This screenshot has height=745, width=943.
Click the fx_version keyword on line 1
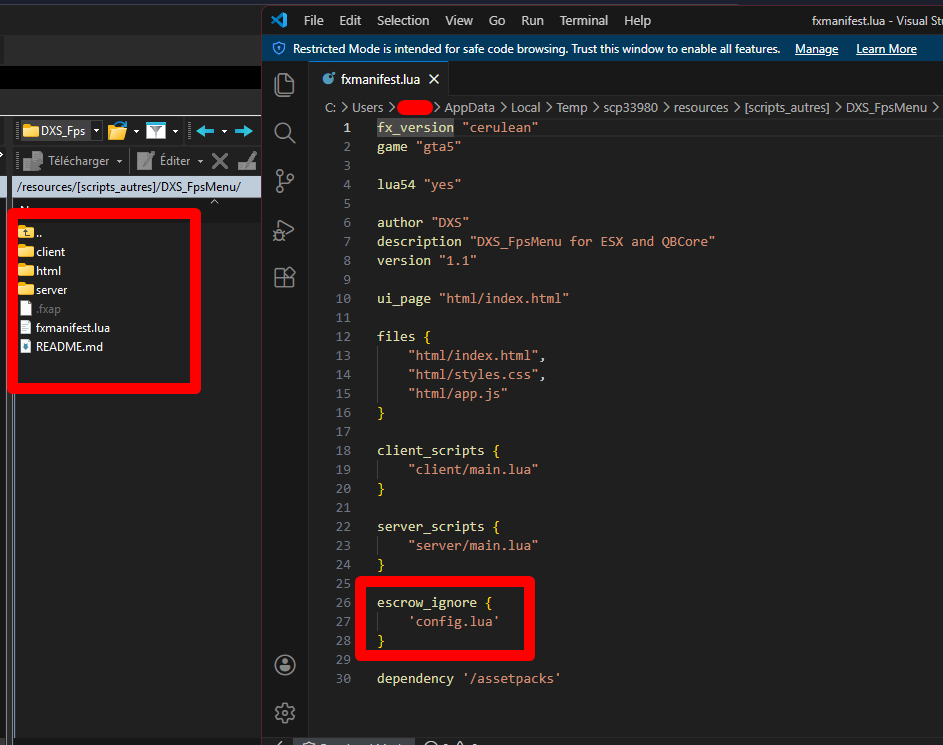416,127
